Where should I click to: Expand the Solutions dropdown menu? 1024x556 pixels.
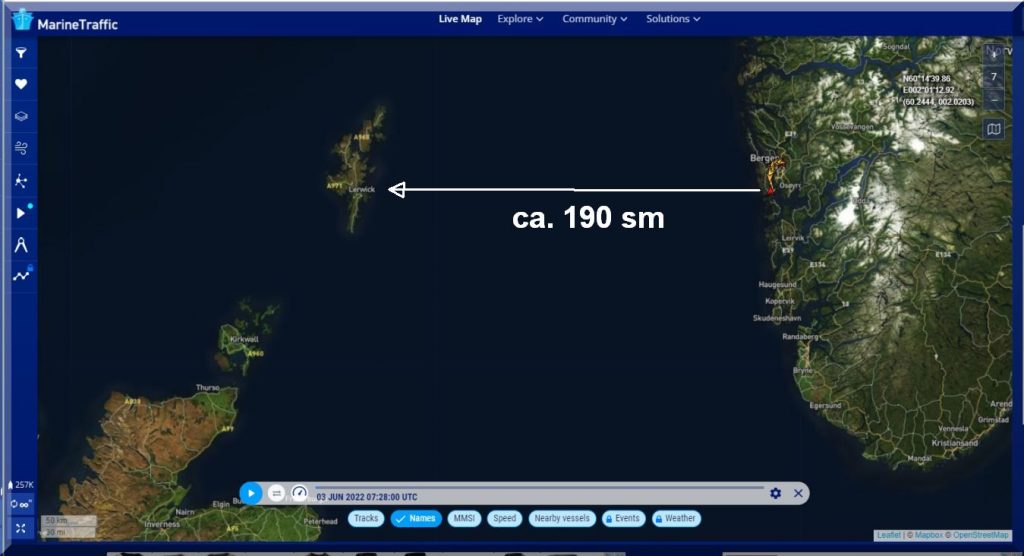tap(673, 19)
